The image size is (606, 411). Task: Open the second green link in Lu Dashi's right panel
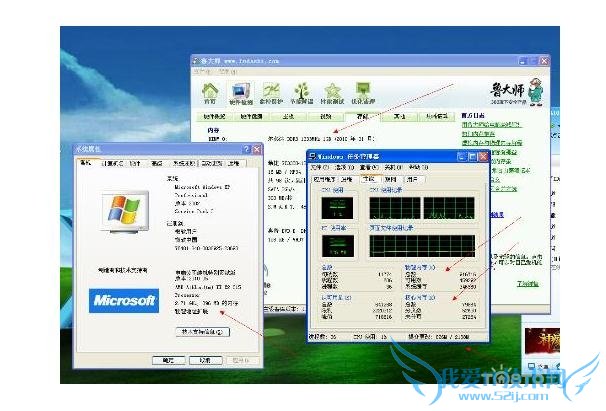pyautogui.click(x=478, y=134)
